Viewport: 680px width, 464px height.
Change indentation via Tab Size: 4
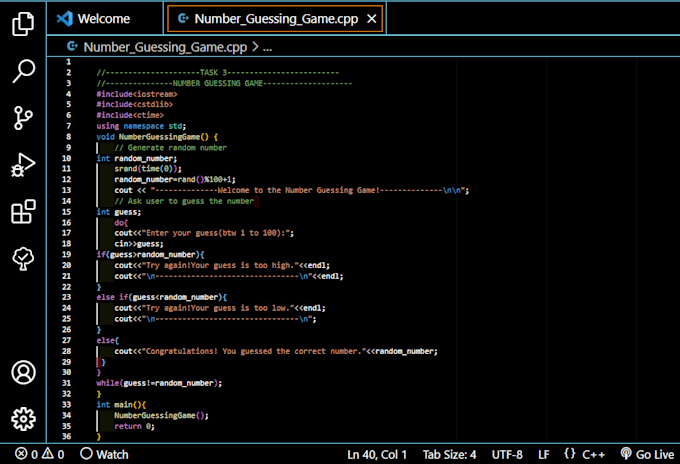[449, 454]
